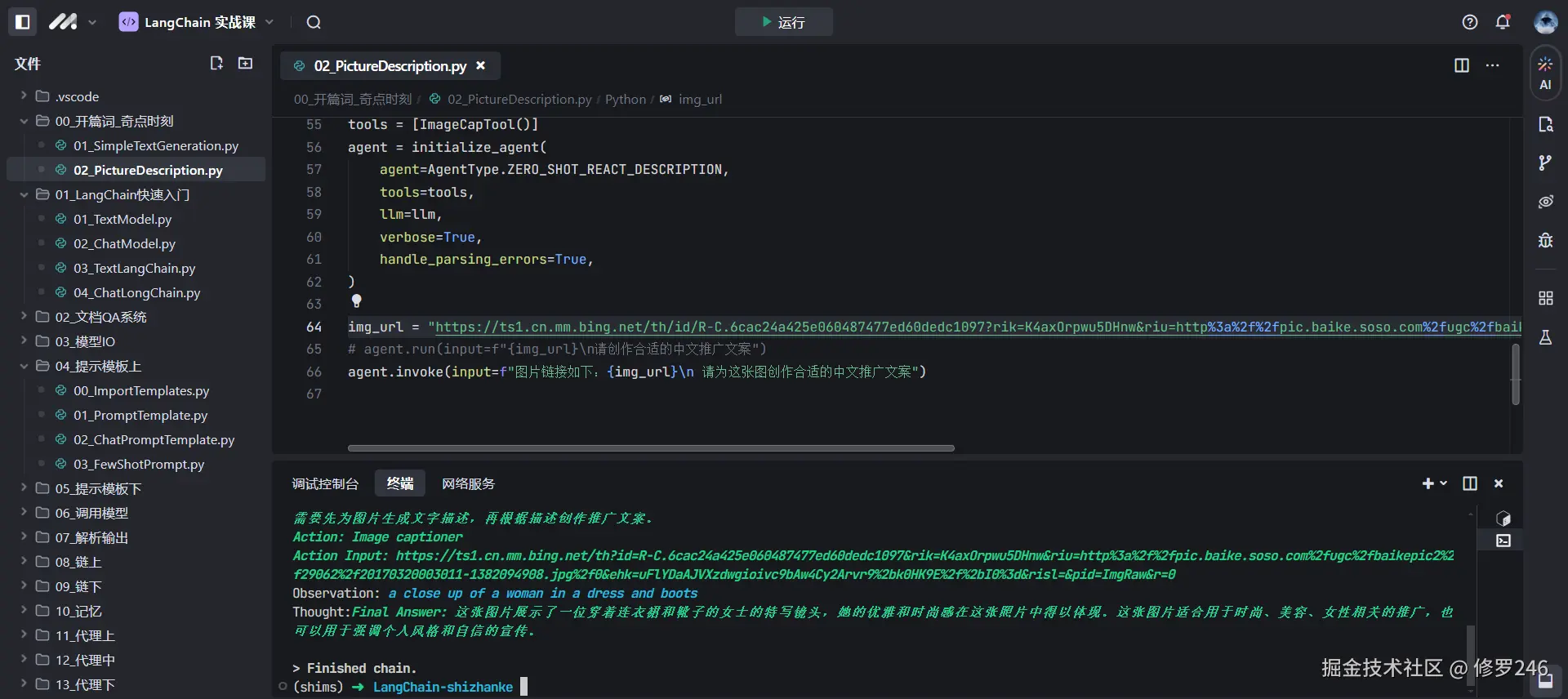The width and height of the screenshot is (1568, 699).
Task: Create a new file in explorer
Action: point(216,63)
